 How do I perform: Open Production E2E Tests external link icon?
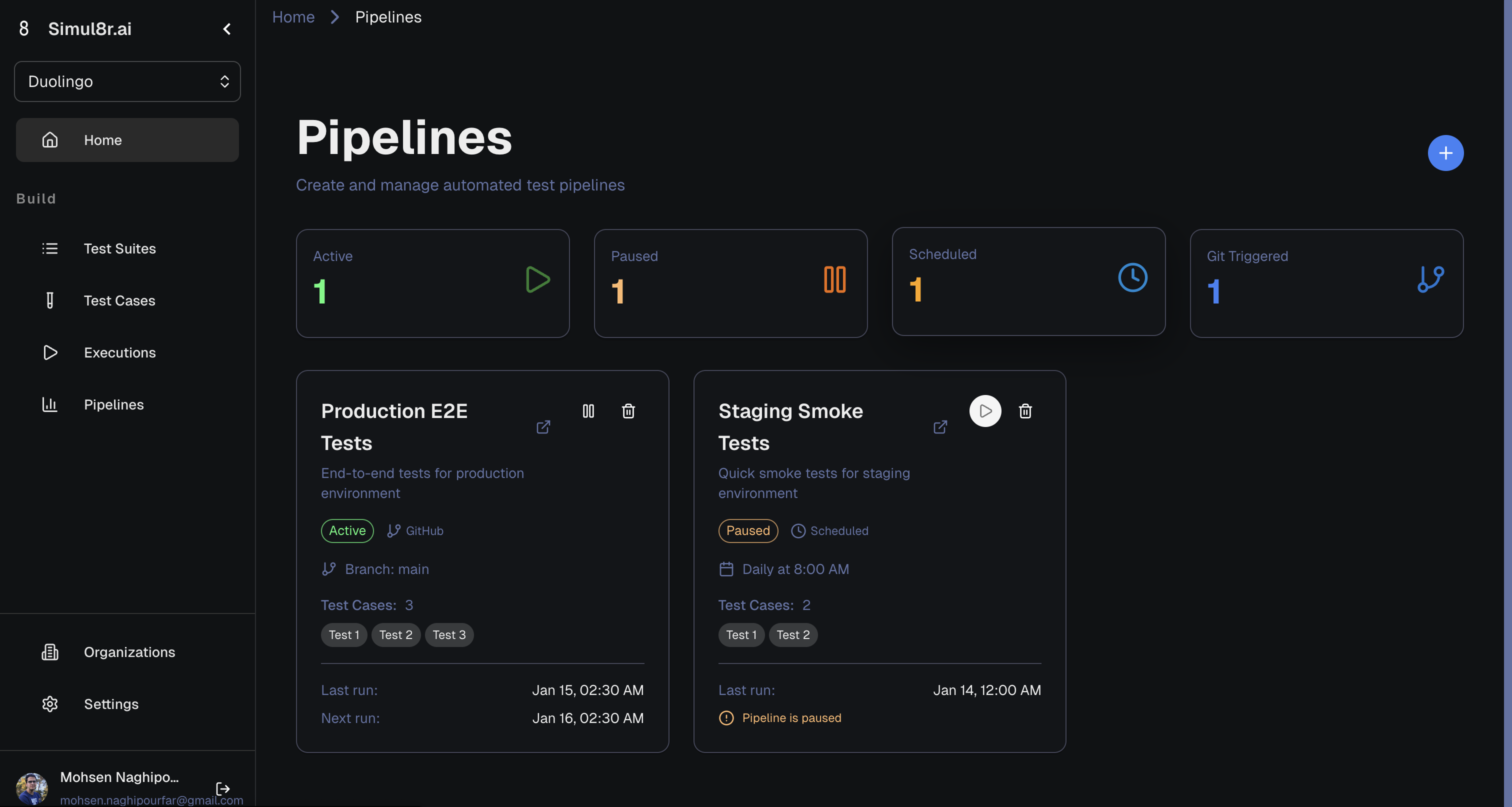(543, 426)
